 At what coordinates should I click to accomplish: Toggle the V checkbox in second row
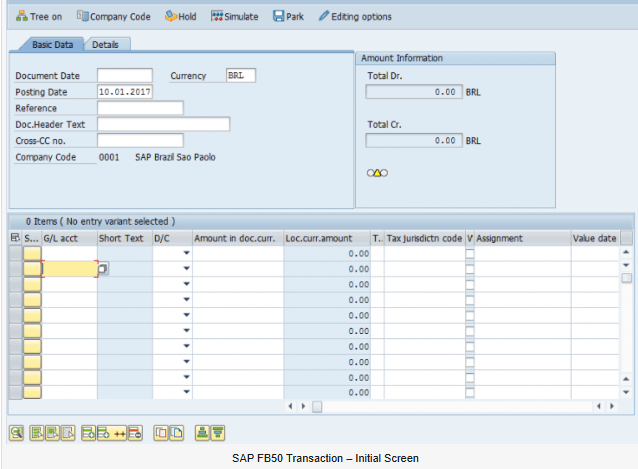point(470,269)
